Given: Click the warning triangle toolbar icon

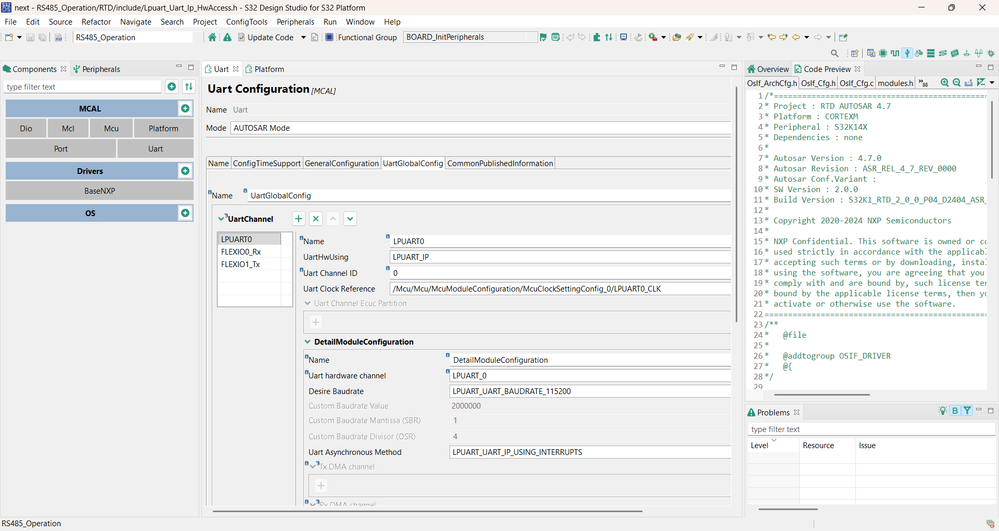Looking at the screenshot, I should tap(227, 37).
